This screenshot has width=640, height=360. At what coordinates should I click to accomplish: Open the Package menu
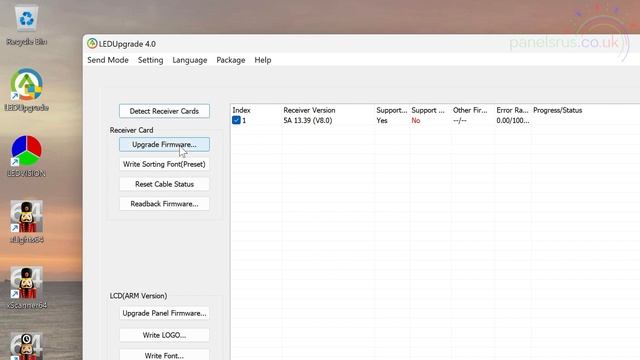pyautogui.click(x=231, y=60)
